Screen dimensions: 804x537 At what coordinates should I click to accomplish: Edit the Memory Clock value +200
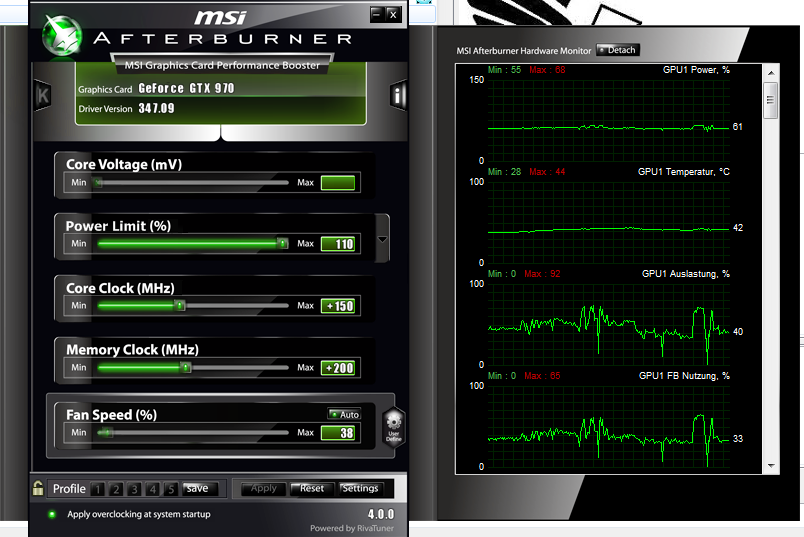pyautogui.click(x=338, y=368)
